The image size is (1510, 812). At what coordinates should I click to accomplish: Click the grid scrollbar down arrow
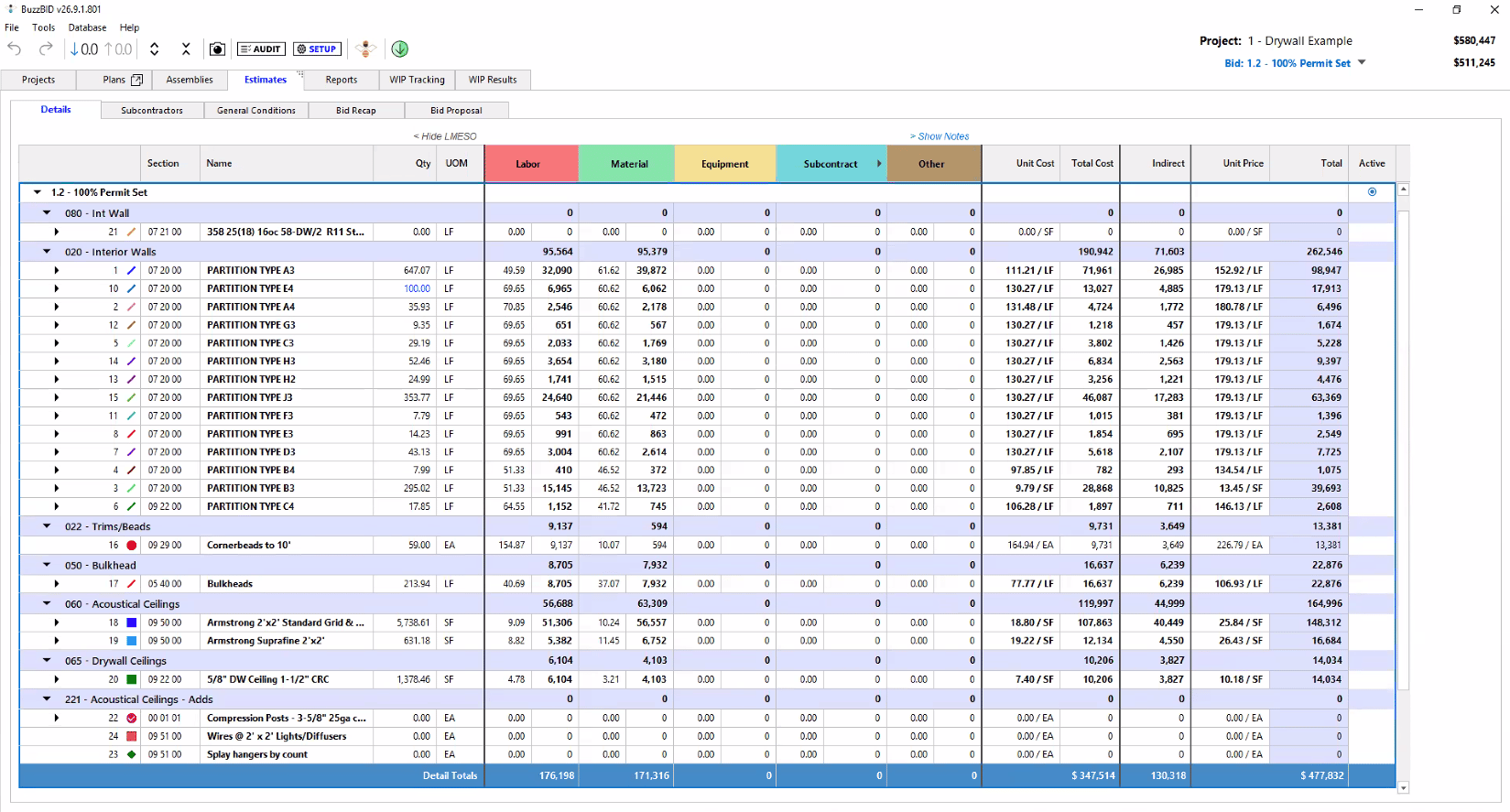[1403, 787]
